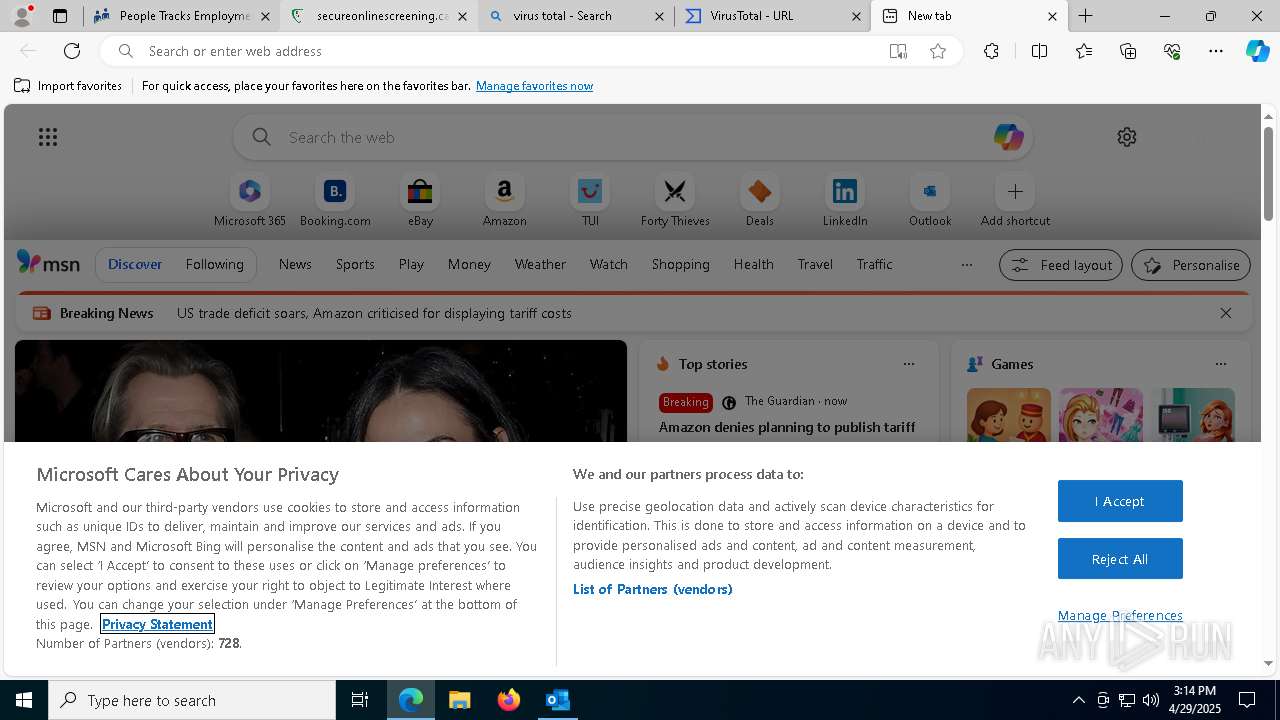Image resolution: width=1280 pixels, height=720 pixels.
Task: Open Settings and more ellipsis
Action: (x=1216, y=51)
